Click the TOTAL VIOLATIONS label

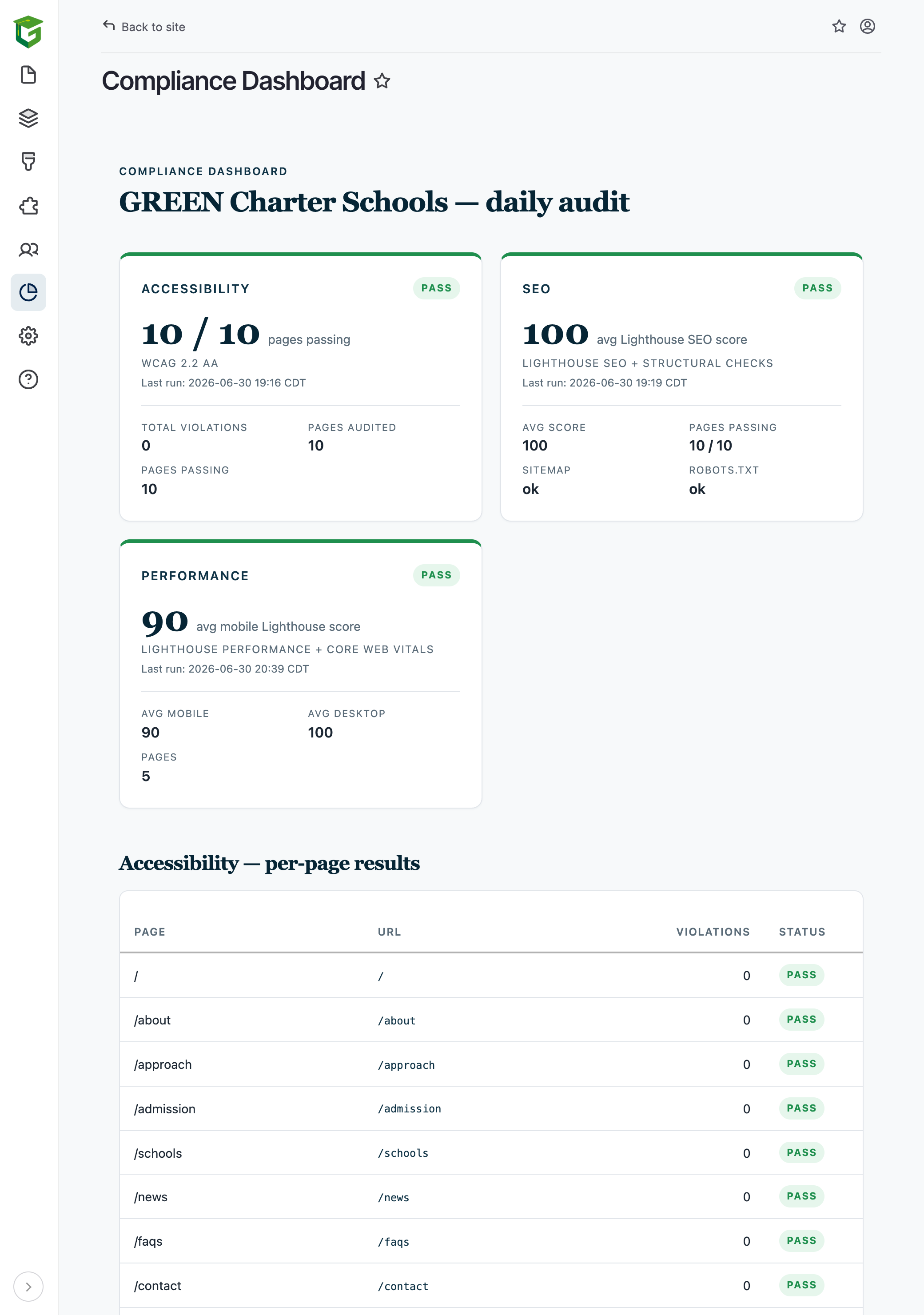(x=194, y=427)
